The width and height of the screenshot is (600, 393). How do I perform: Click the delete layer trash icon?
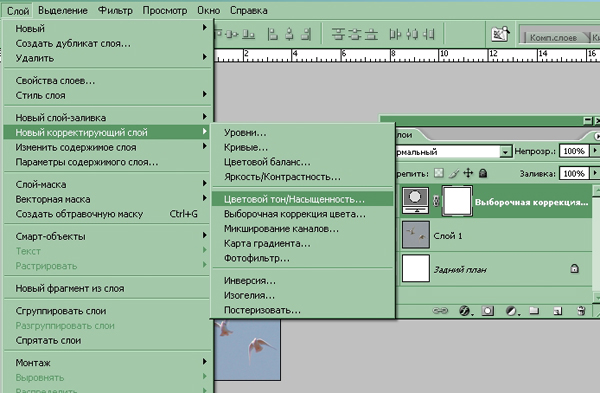coord(581,311)
